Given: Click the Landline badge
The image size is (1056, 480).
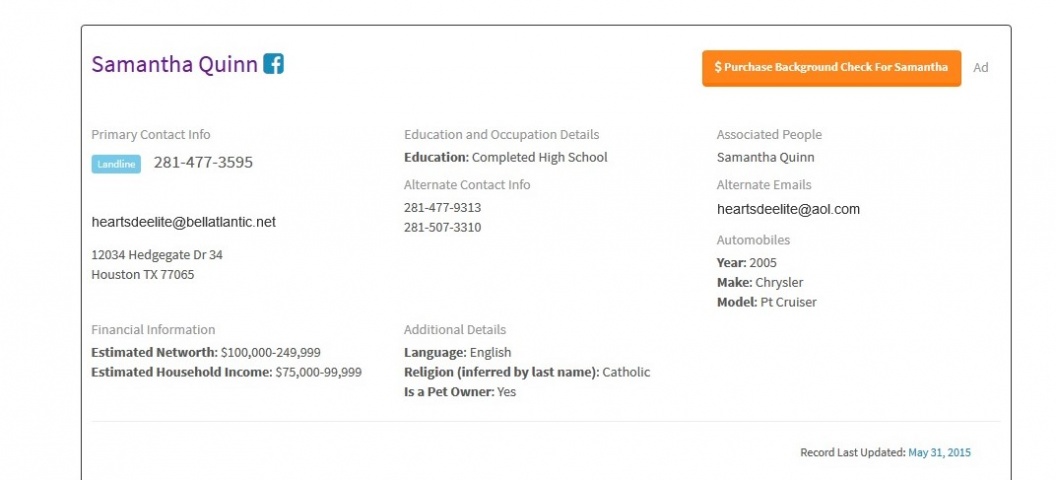Looking at the screenshot, I should coord(116,164).
